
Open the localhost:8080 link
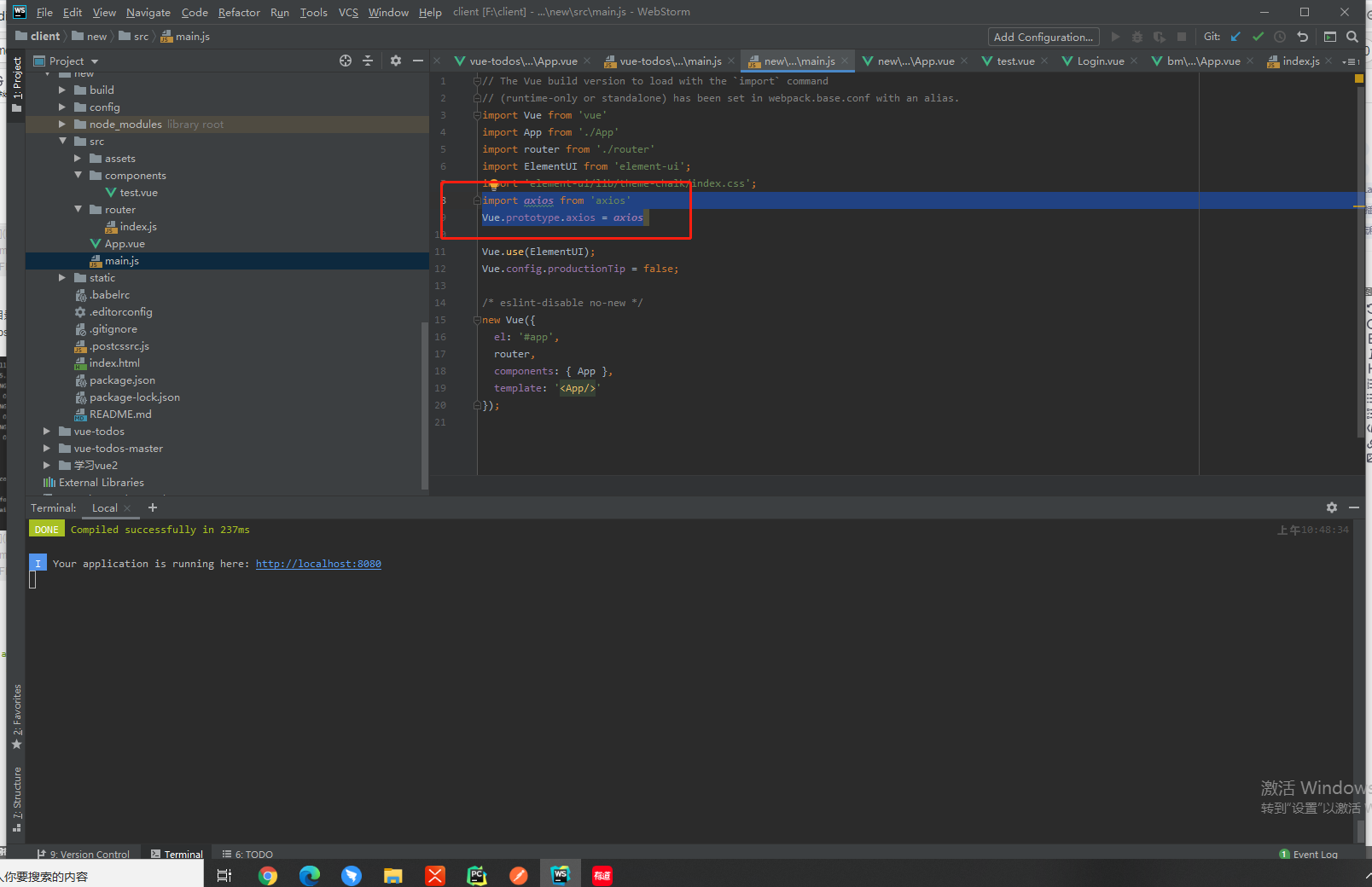[318, 564]
